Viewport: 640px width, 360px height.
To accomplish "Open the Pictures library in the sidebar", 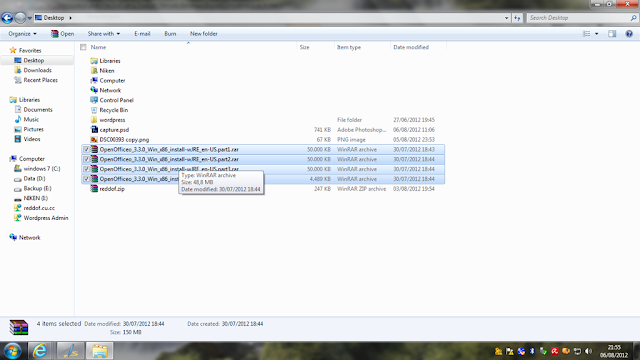I will (x=33, y=129).
